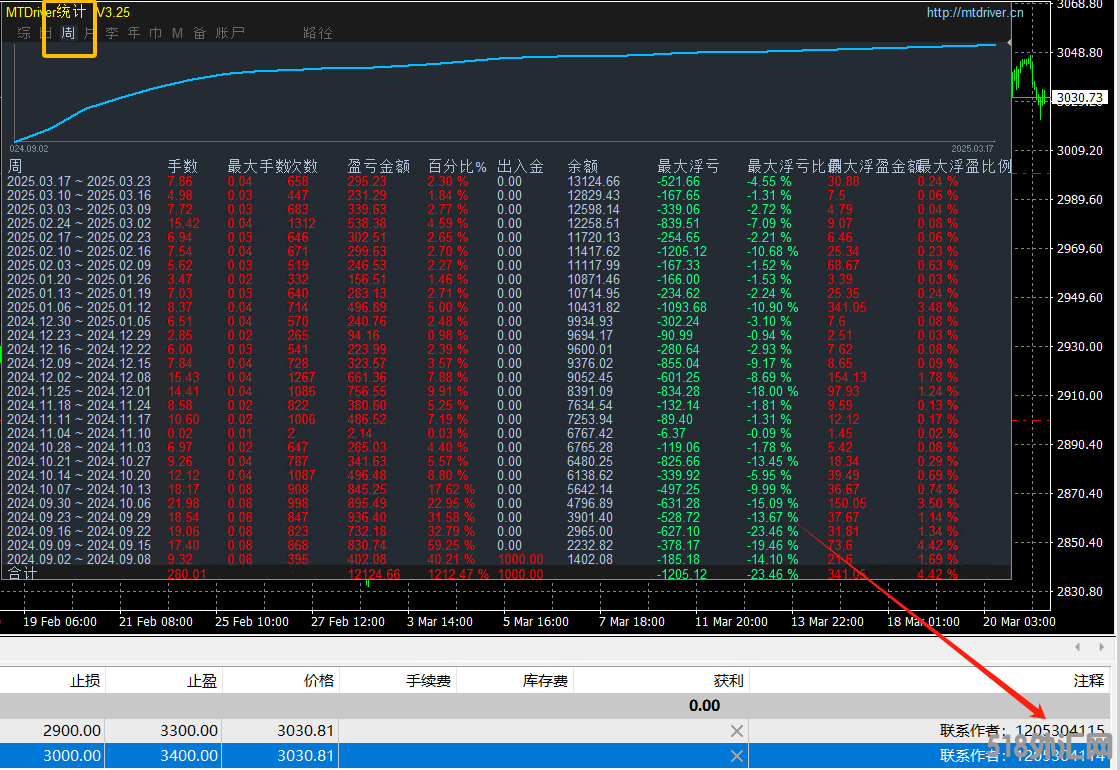This screenshot has height=770, width=1120.
Task: Click the 合计 totals row label
Action: pos(22,574)
